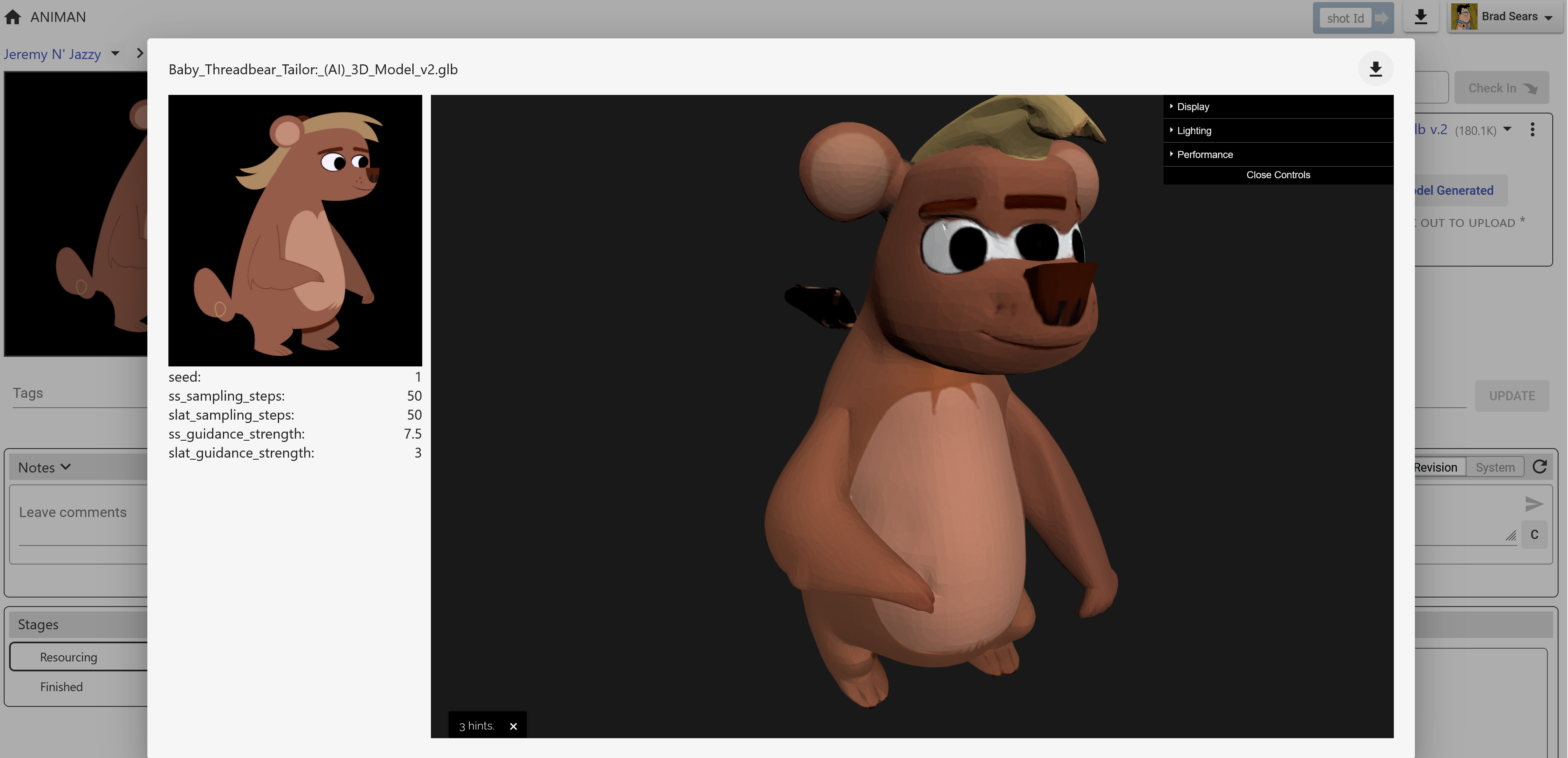Select the Finished stage
The width and height of the screenshot is (1568, 758).
pyautogui.click(x=61, y=687)
